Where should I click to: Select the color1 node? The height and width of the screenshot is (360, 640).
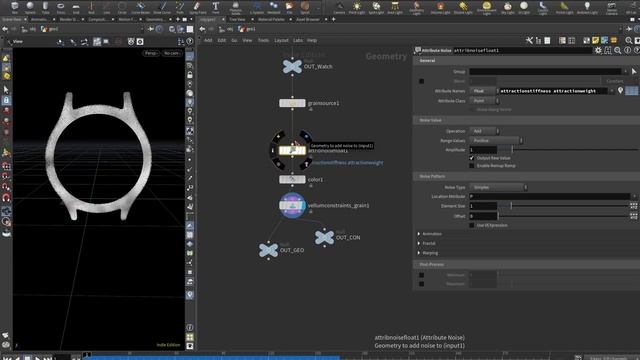pos(292,180)
